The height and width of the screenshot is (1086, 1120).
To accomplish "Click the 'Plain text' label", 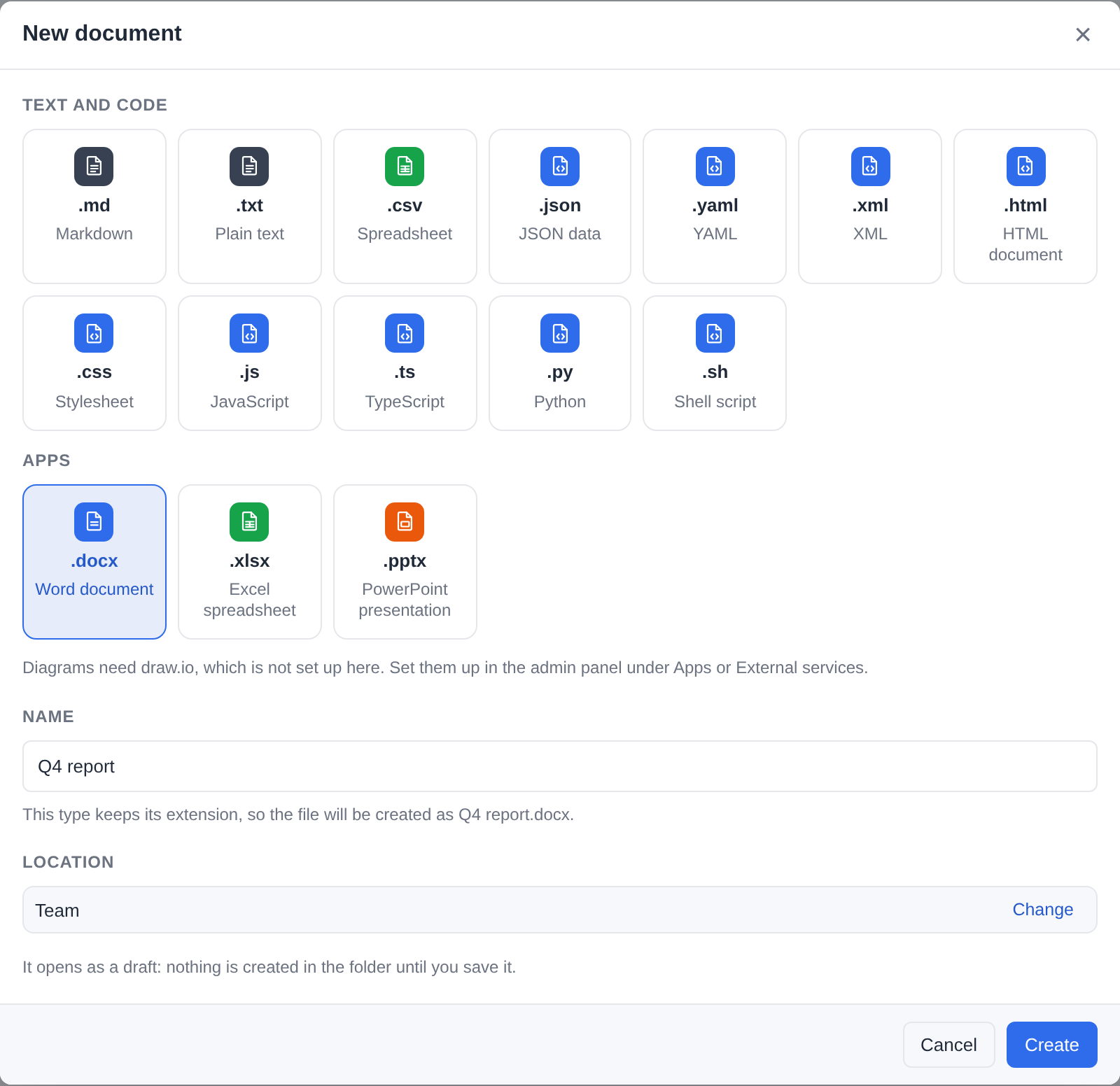I will coord(249,234).
